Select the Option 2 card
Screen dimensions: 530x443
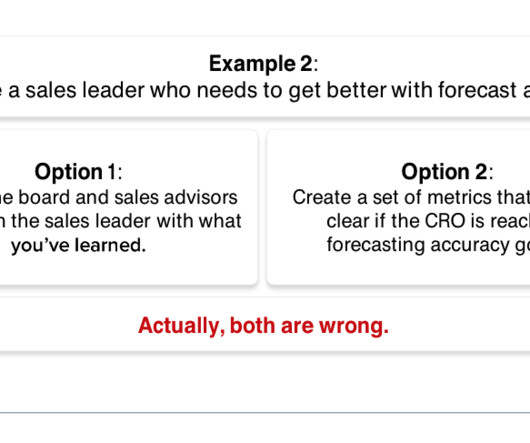point(399,207)
